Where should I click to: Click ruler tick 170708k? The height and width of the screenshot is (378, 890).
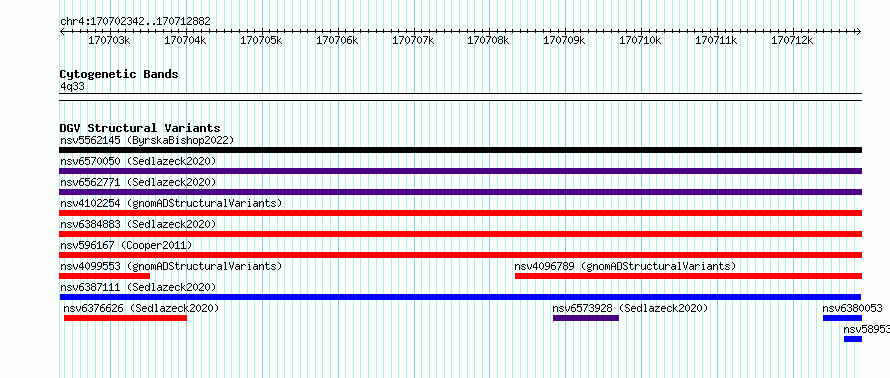(489, 40)
